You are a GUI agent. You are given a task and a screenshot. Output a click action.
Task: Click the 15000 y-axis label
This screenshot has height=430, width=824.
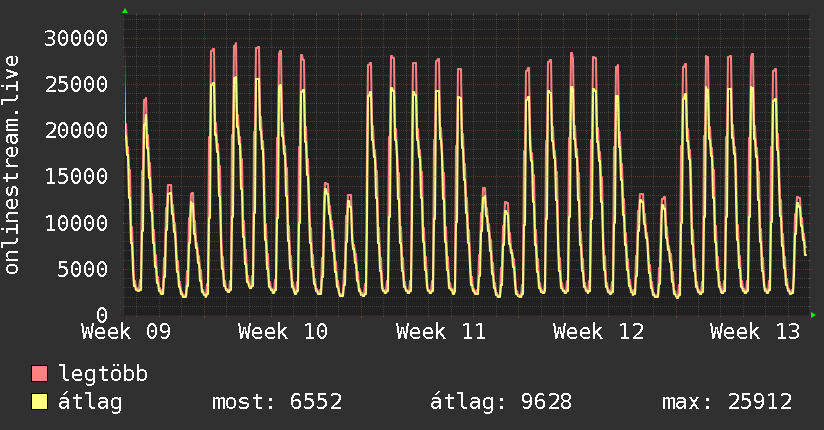(x=76, y=177)
